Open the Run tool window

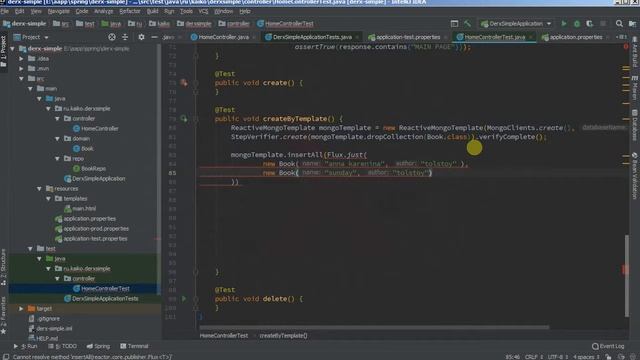point(25,346)
